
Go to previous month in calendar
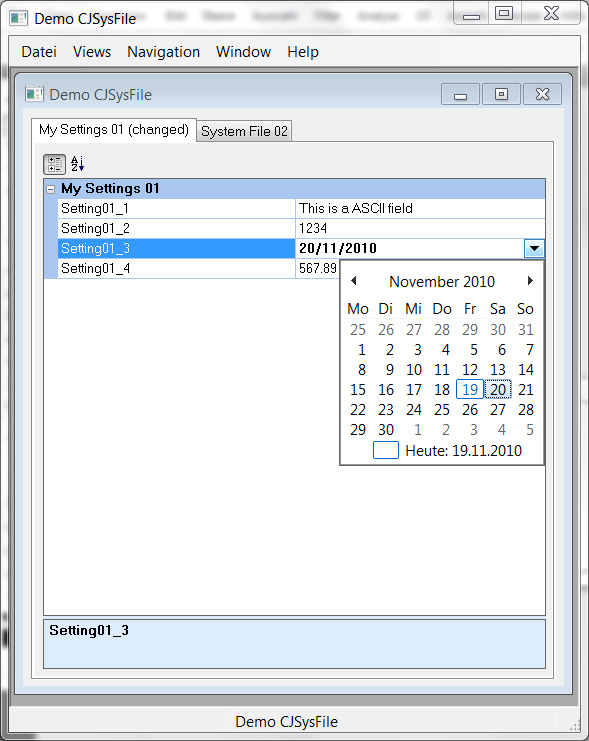pos(354,281)
